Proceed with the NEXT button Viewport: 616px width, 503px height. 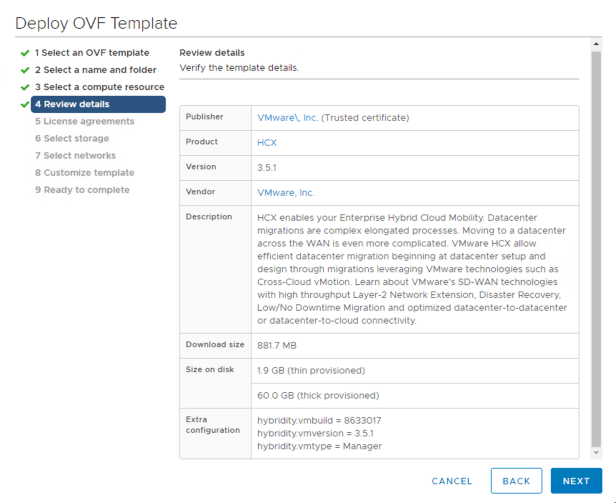pyautogui.click(x=576, y=481)
